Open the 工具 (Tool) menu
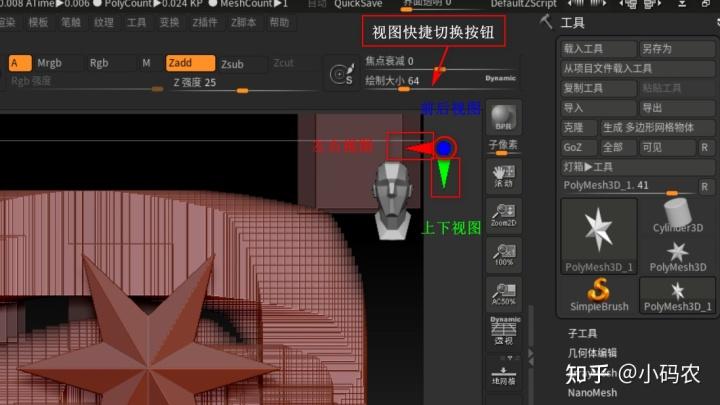This screenshot has width=720, height=405. (136, 22)
